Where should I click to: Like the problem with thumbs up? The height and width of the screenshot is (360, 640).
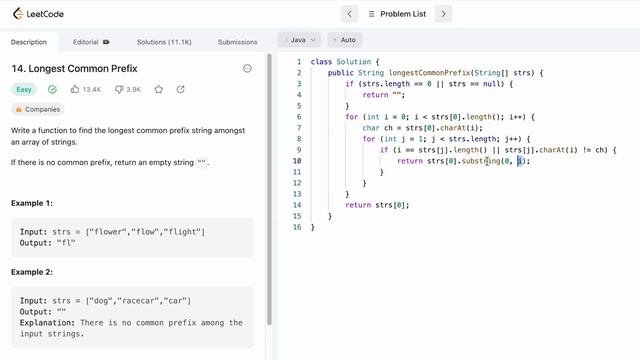click(75, 89)
